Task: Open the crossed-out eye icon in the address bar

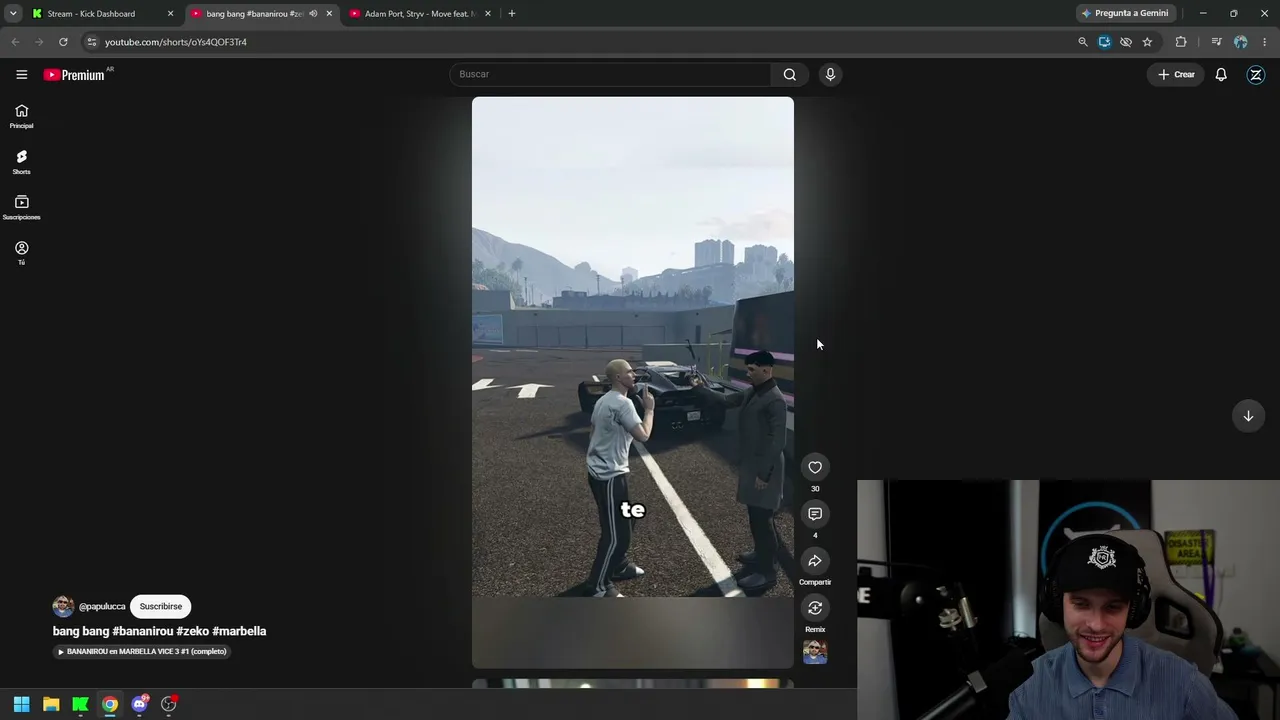Action: click(1126, 42)
